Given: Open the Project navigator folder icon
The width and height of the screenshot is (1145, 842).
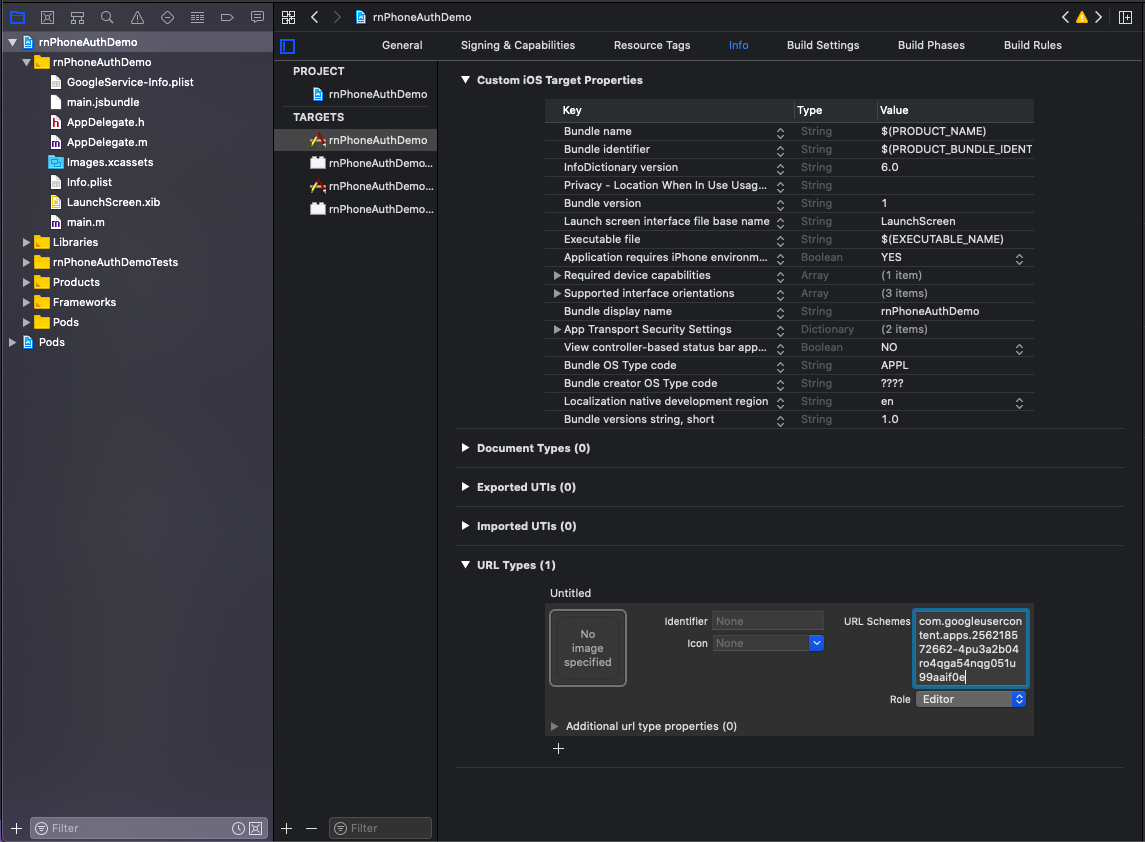Looking at the screenshot, I should coord(18,17).
